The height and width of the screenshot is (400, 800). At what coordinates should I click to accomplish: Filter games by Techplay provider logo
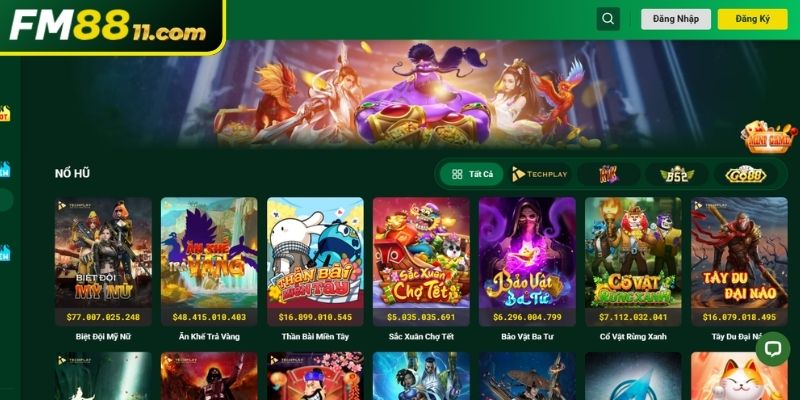coord(539,174)
